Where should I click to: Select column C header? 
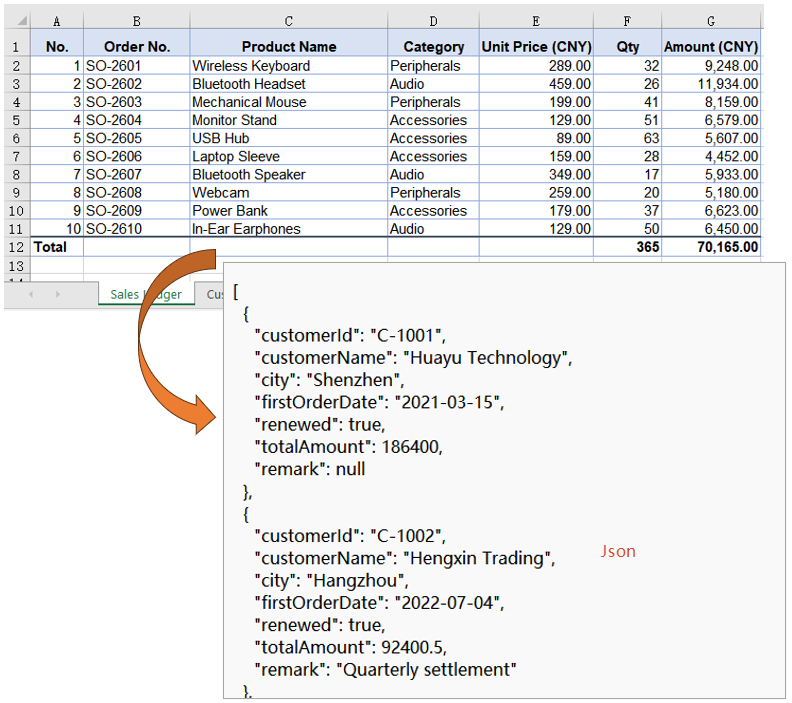point(288,21)
